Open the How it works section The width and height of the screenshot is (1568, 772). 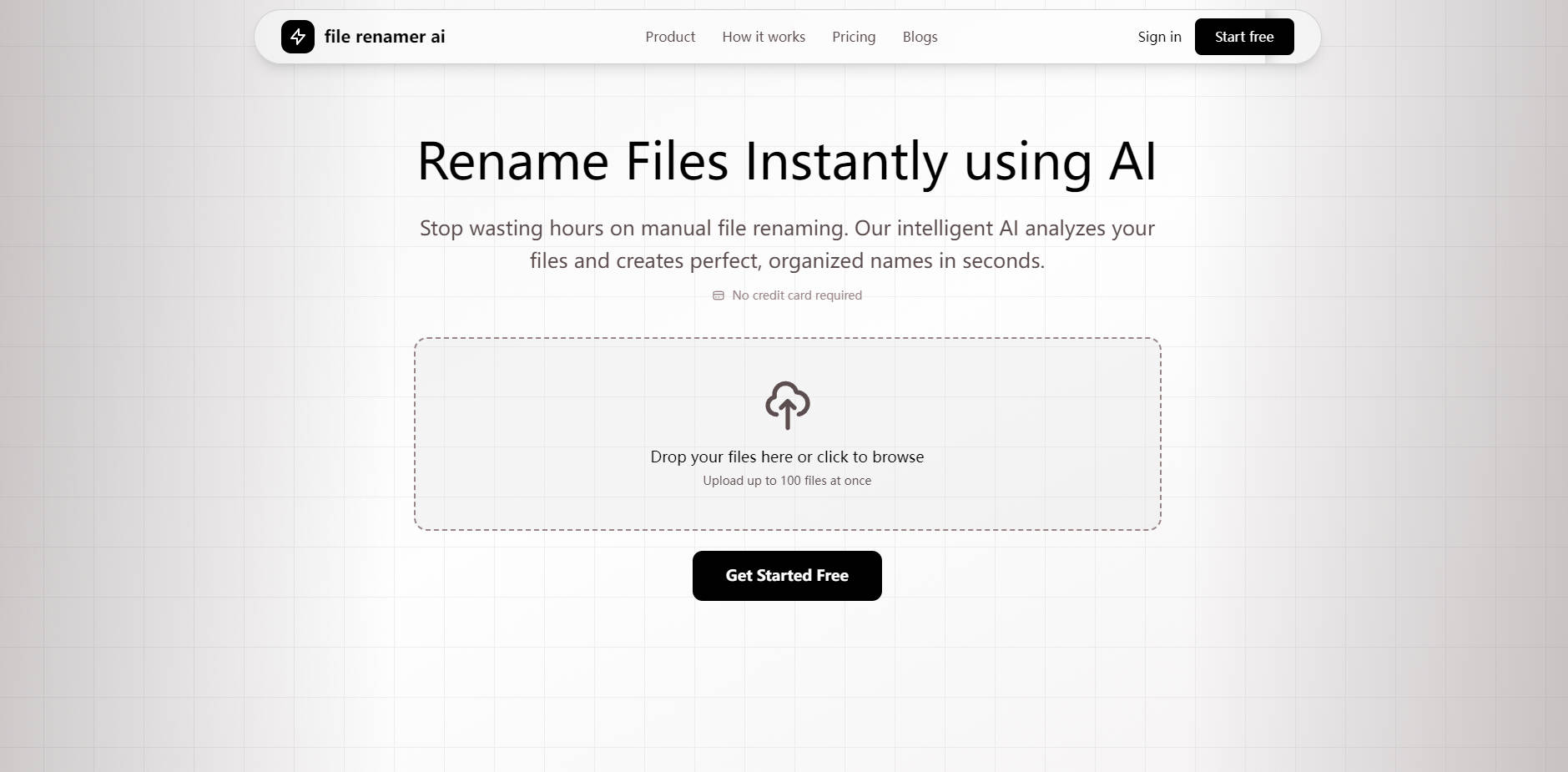coord(763,37)
